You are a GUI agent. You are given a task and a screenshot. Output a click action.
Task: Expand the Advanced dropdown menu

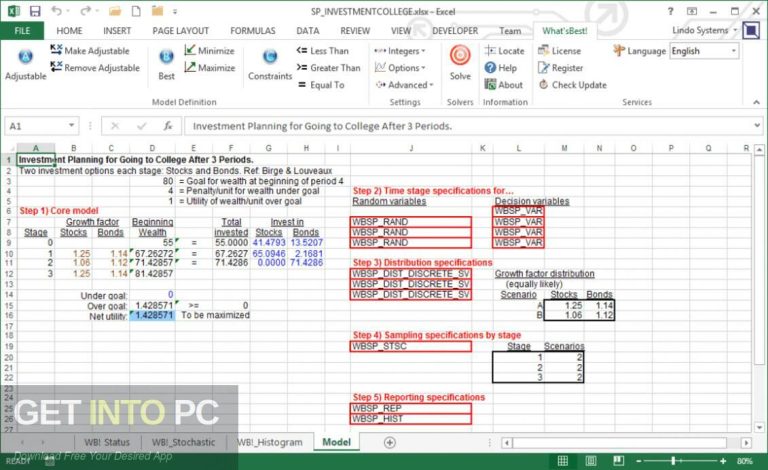click(x=404, y=85)
